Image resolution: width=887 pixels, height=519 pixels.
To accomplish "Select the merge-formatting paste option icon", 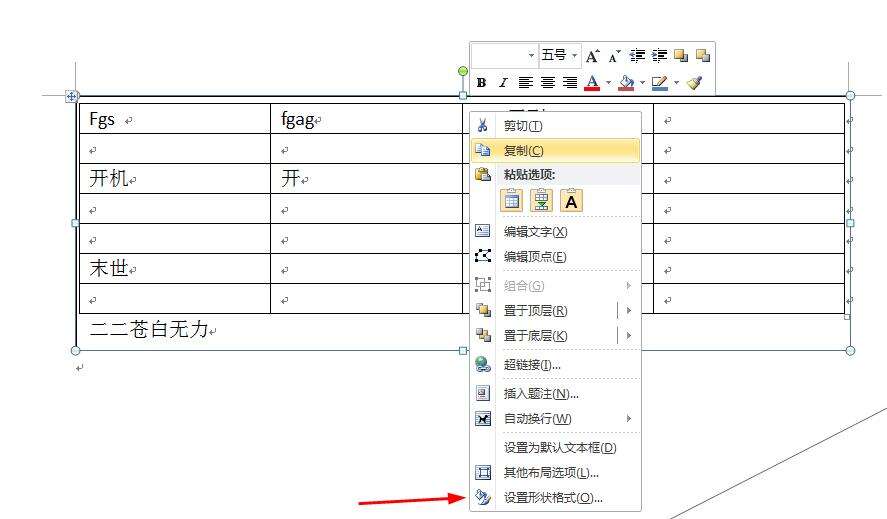I will click(541, 200).
